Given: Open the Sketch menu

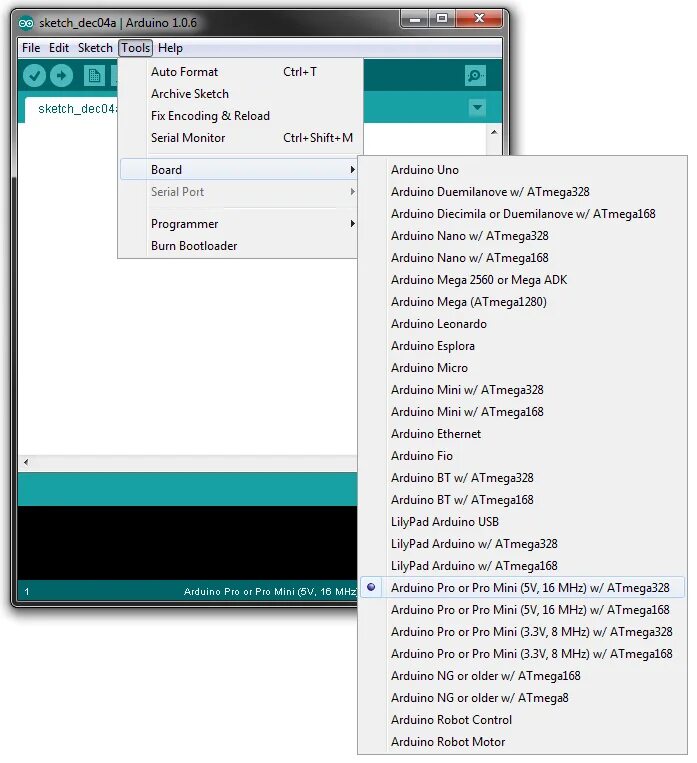Looking at the screenshot, I should [x=95, y=48].
